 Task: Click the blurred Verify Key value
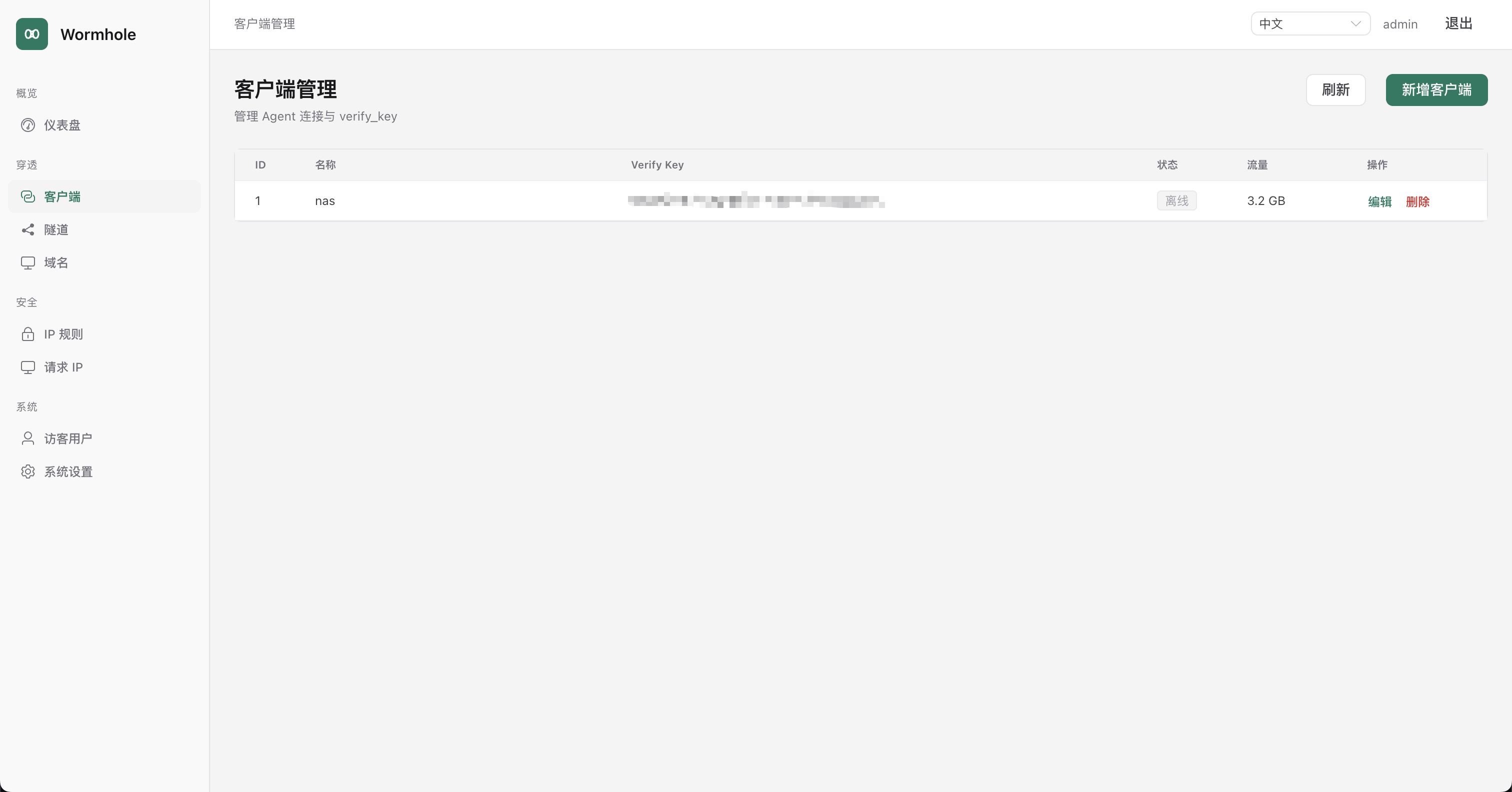coord(756,201)
